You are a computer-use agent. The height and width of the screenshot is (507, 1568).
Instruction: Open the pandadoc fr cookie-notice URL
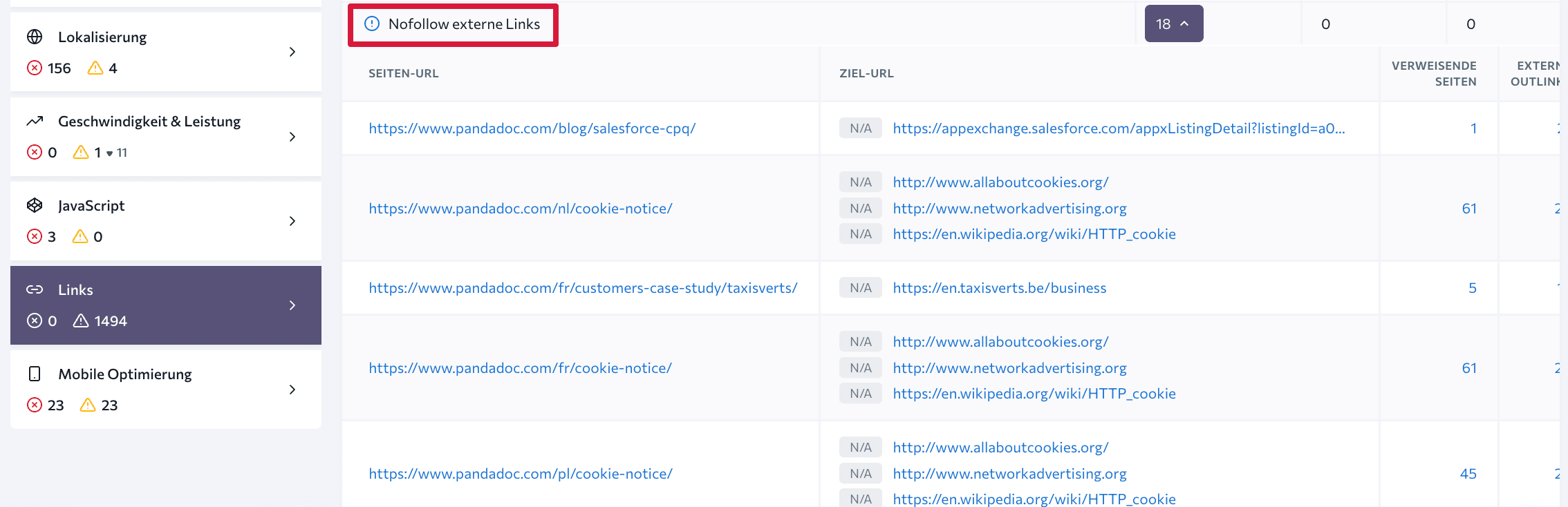tap(520, 368)
